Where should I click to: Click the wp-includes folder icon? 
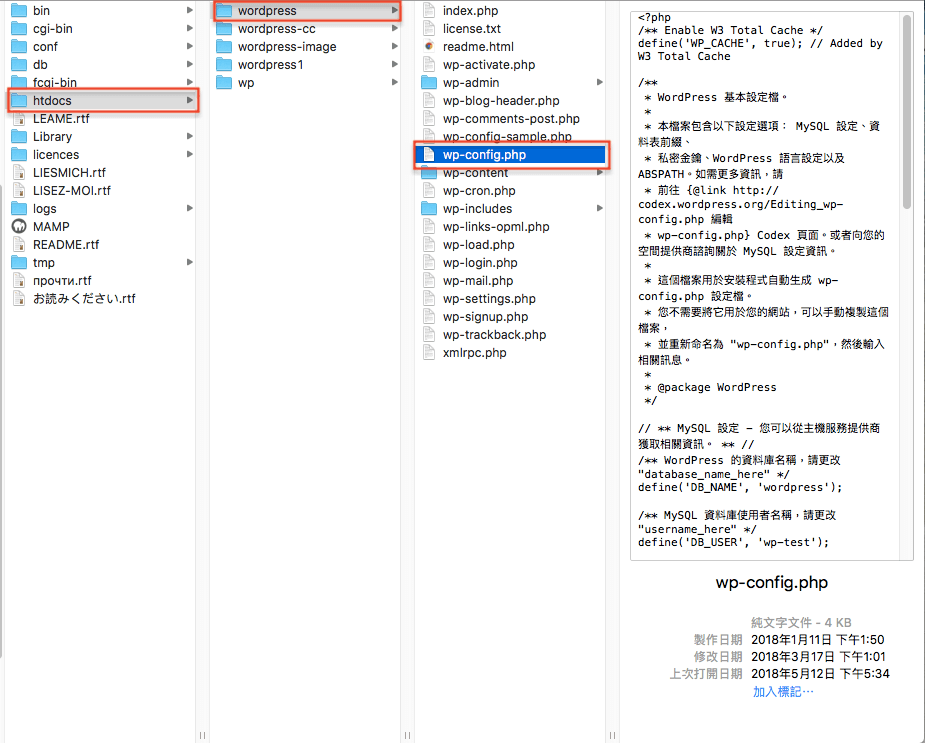click(429, 208)
